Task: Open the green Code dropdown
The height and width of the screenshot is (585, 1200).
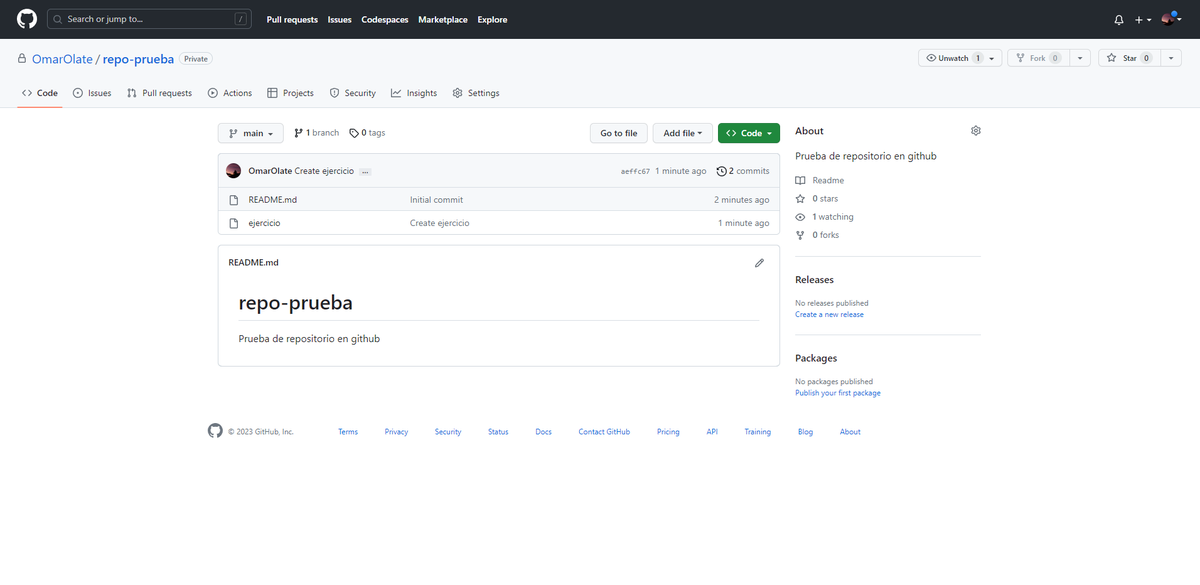Action: [x=749, y=133]
